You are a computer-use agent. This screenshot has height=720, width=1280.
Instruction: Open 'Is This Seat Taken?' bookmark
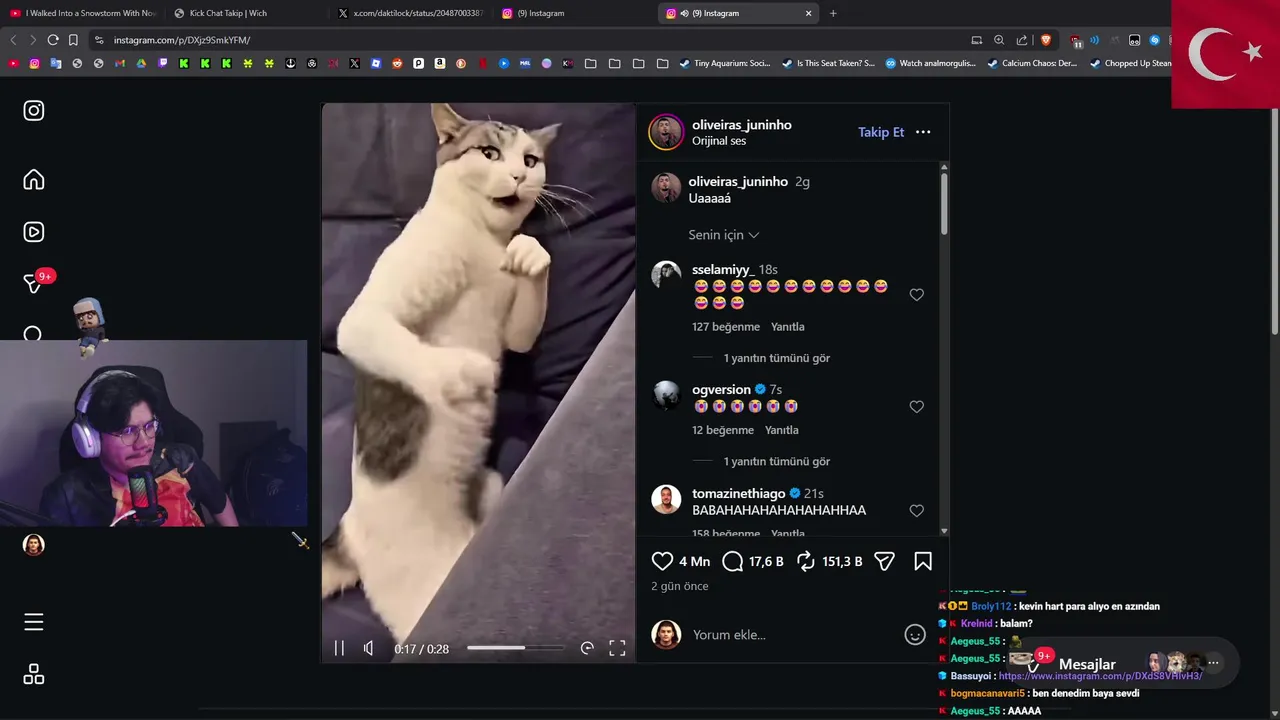(x=828, y=63)
